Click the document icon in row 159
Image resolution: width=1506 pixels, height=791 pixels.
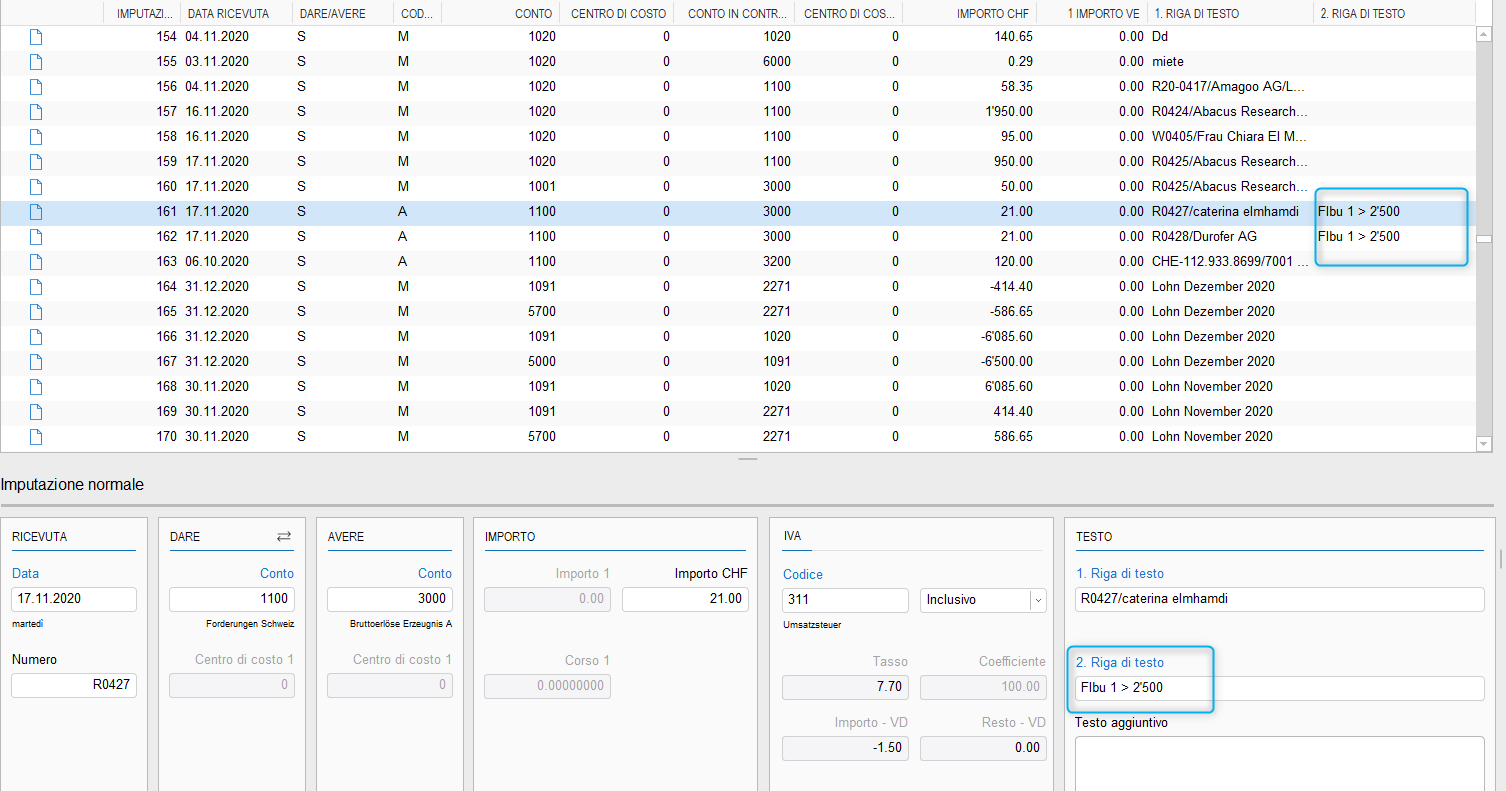point(36,161)
